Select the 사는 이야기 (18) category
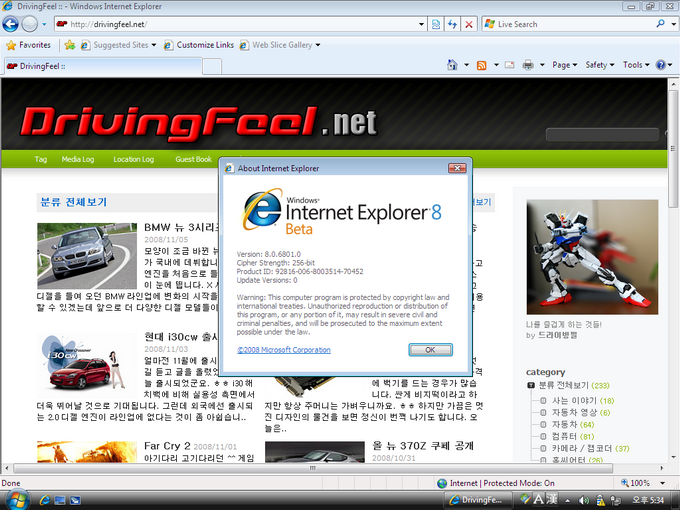 [582, 400]
